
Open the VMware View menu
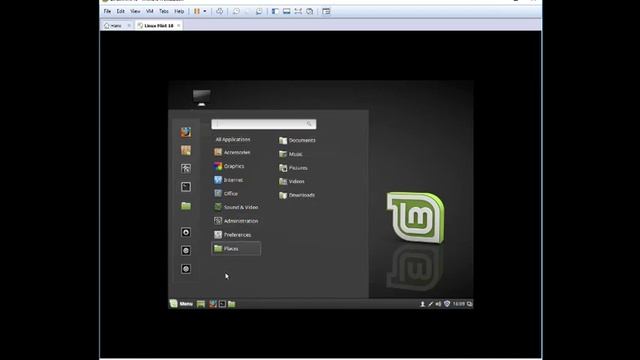135,11
